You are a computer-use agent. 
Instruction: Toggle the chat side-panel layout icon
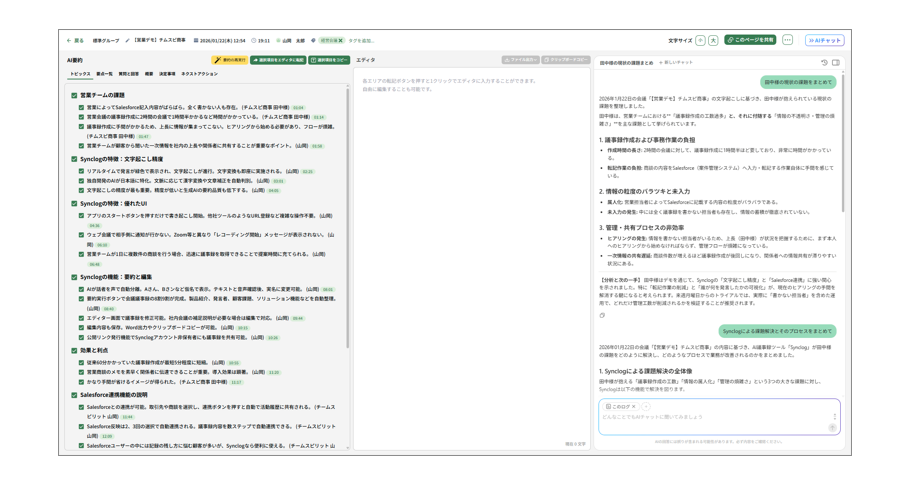pyautogui.click(x=836, y=63)
